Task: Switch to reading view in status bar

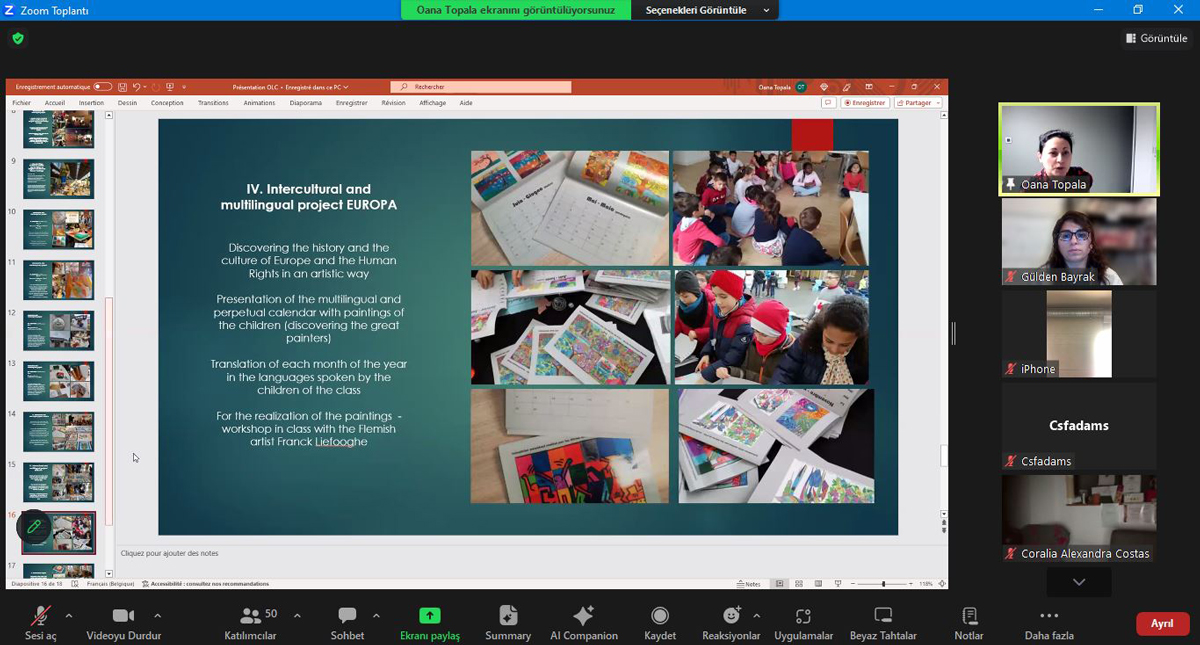Action: tap(818, 584)
